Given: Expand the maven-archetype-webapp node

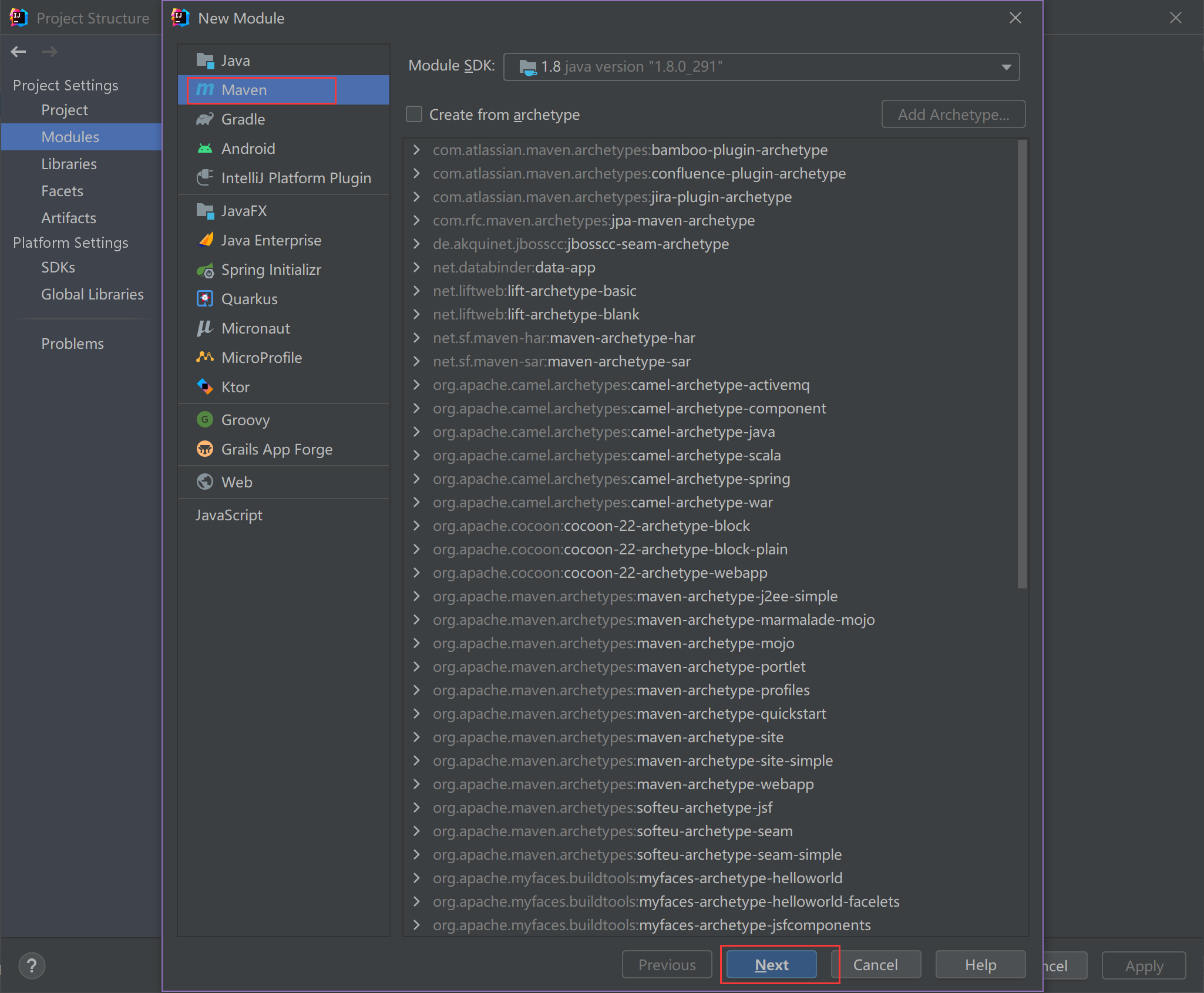Looking at the screenshot, I should (x=416, y=784).
